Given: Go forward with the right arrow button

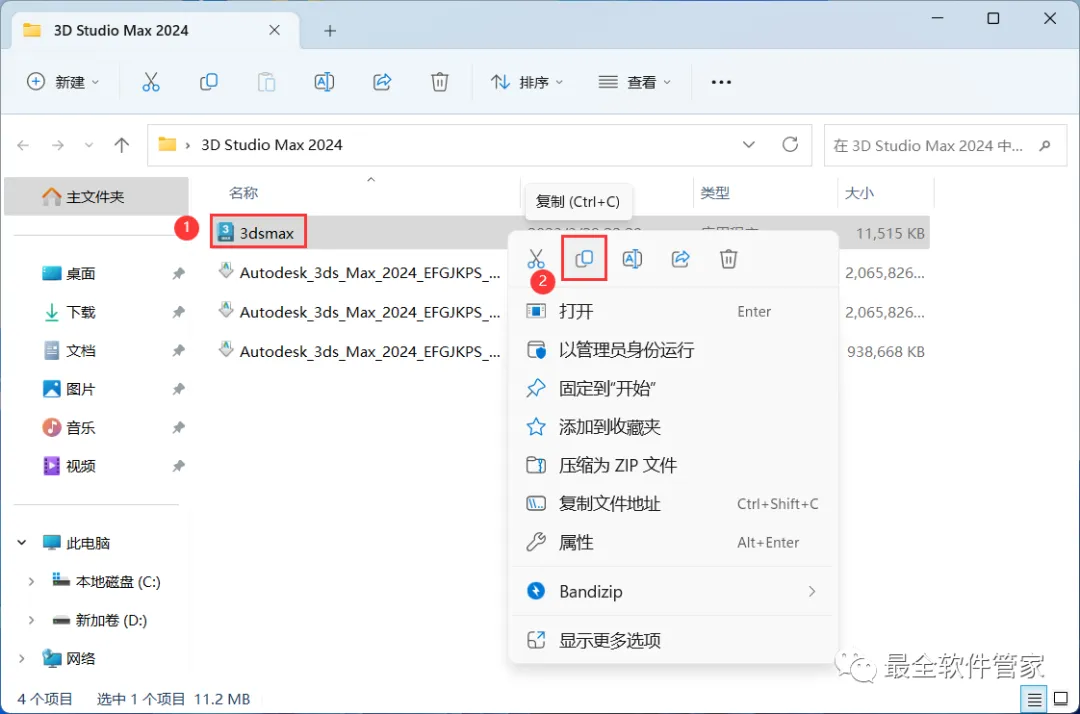Looking at the screenshot, I should pyautogui.click(x=58, y=145).
